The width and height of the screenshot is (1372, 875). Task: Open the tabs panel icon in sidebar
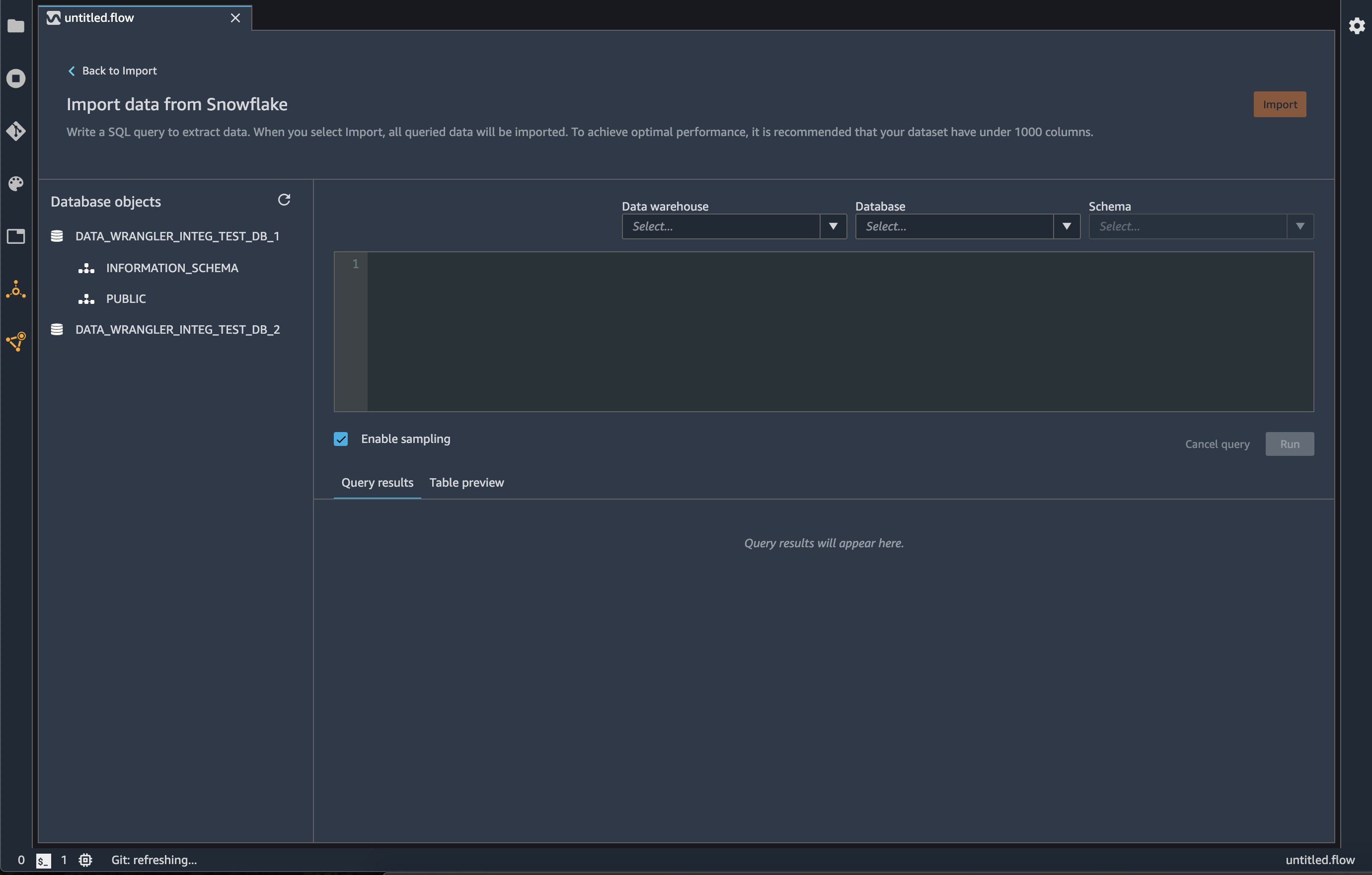tap(16, 236)
